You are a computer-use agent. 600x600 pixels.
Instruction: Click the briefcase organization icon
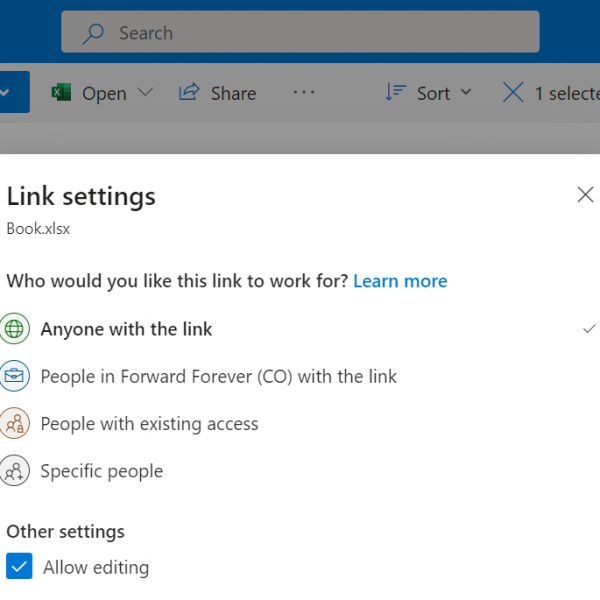coord(14,377)
